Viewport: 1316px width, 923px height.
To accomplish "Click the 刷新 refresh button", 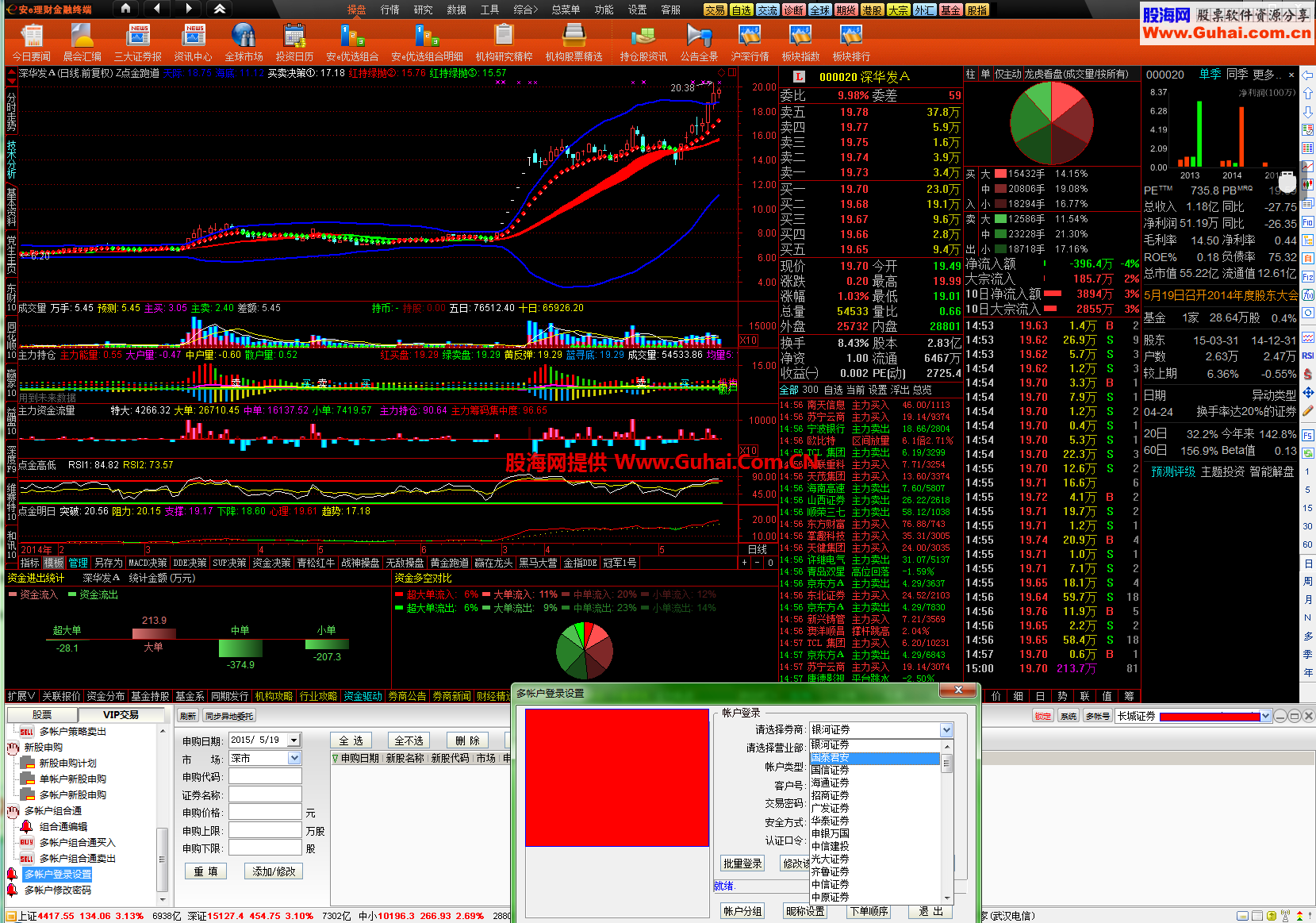I will tap(187, 716).
